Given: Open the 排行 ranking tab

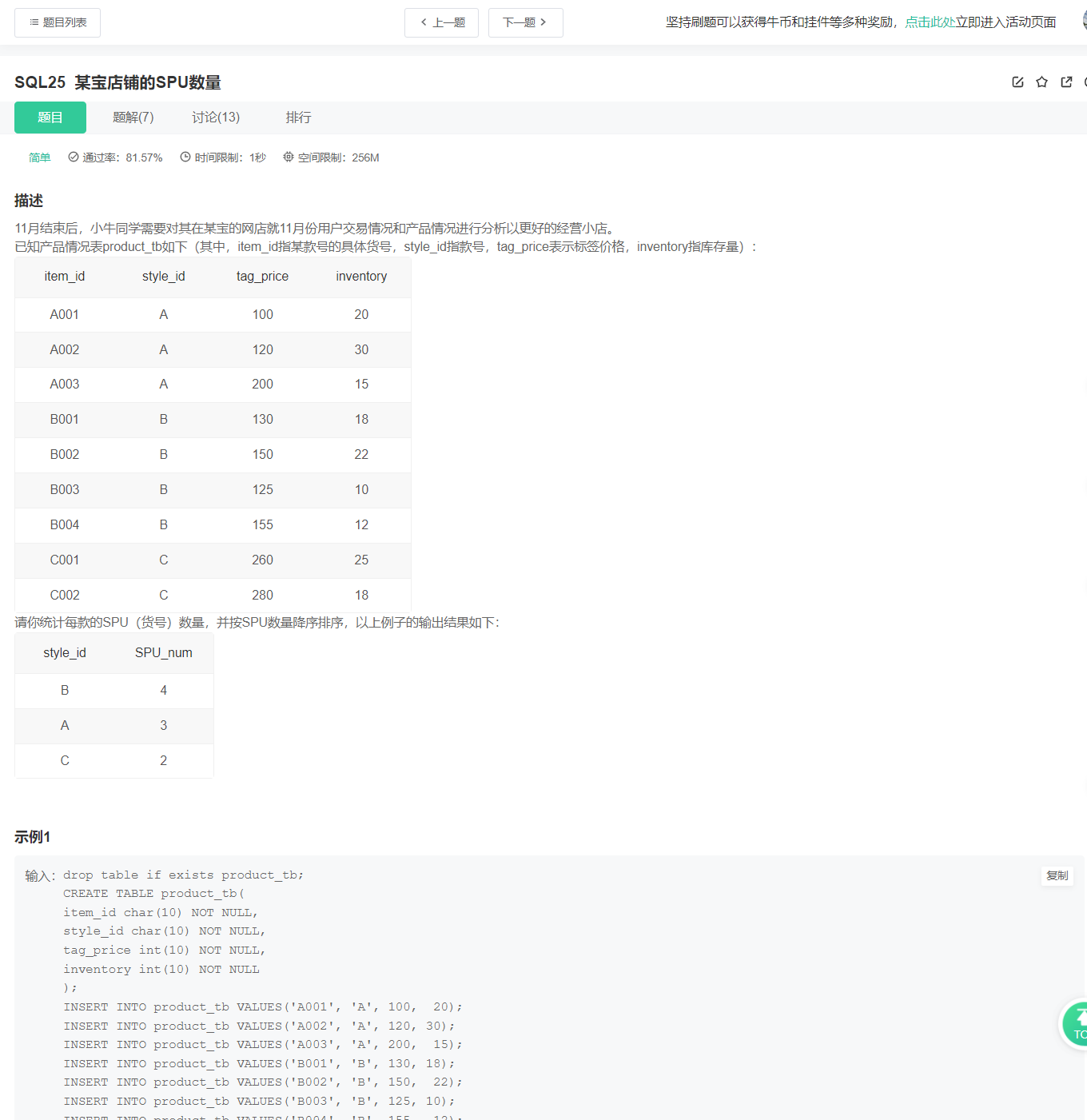Looking at the screenshot, I should [x=298, y=118].
